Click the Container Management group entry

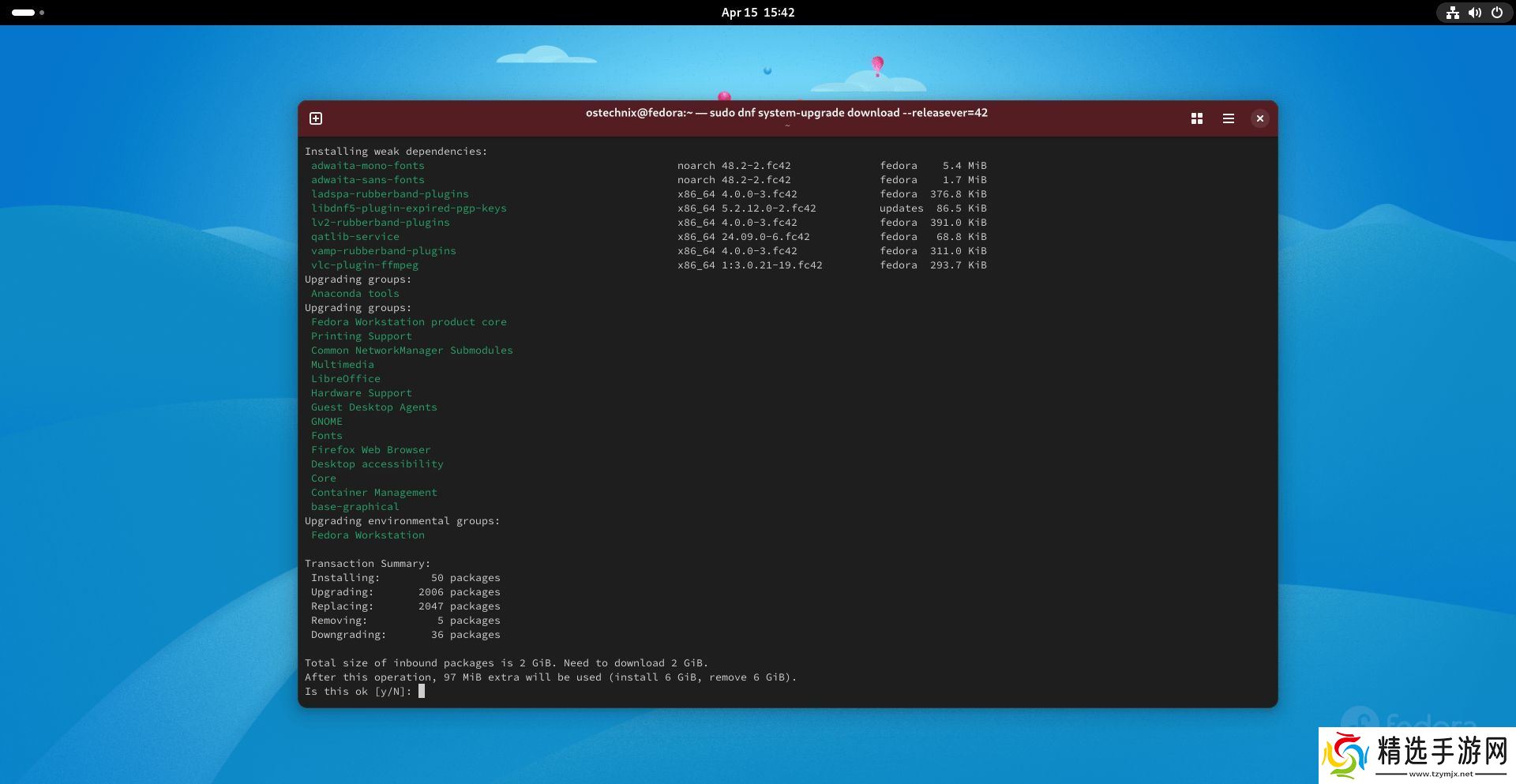[x=373, y=493]
